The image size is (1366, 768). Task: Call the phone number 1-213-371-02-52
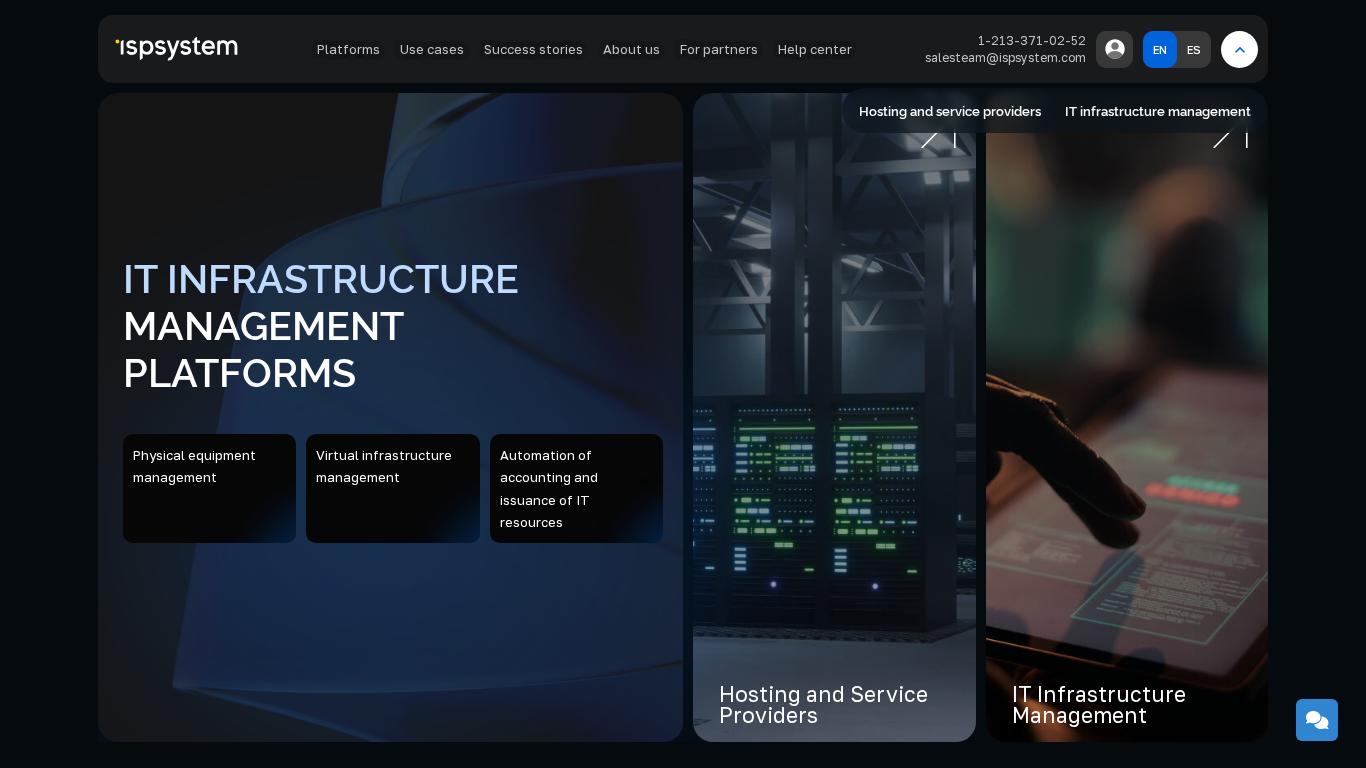coord(1031,41)
